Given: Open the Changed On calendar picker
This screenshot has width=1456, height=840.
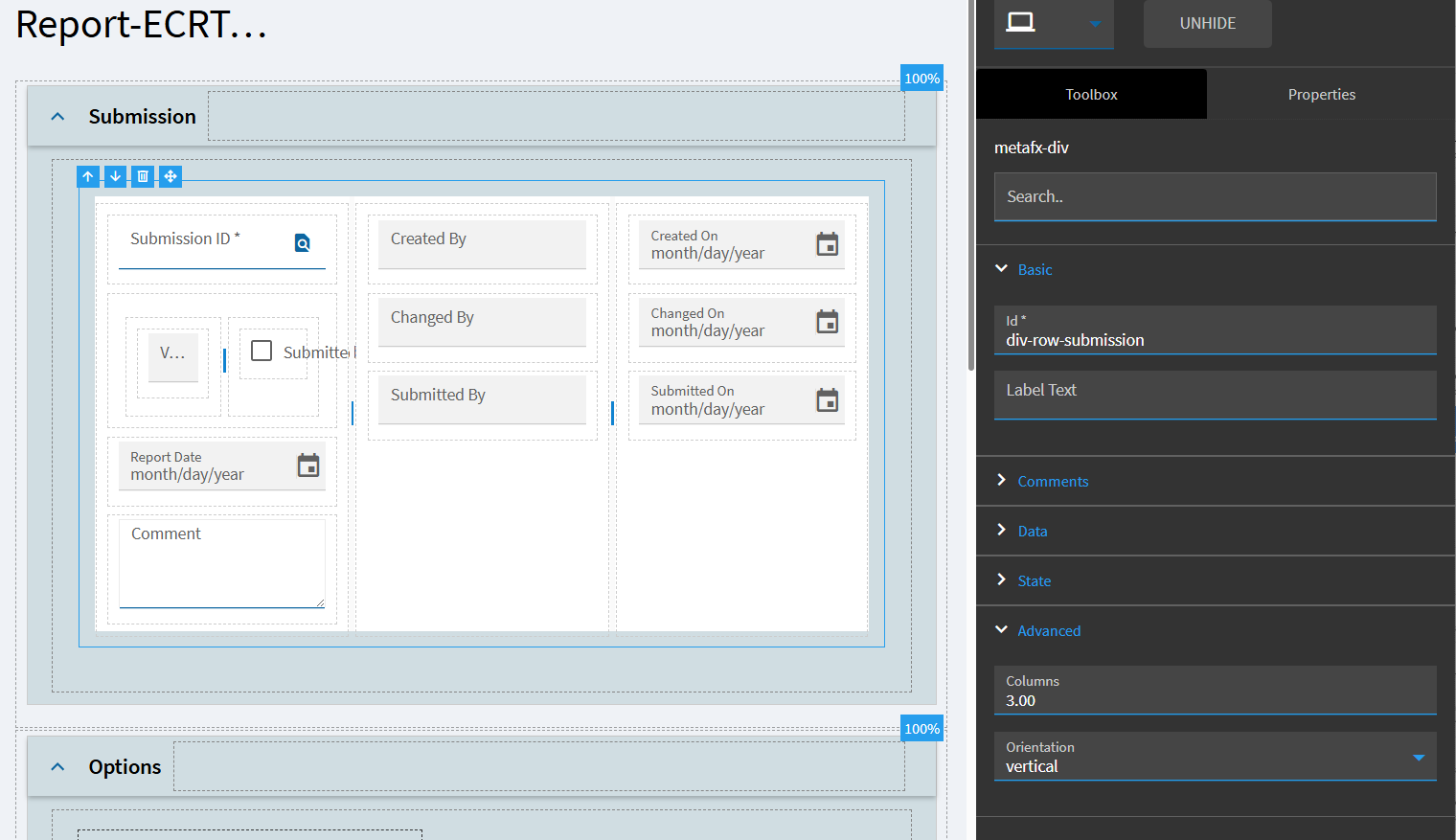Looking at the screenshot, I should [x=828, y=322].
